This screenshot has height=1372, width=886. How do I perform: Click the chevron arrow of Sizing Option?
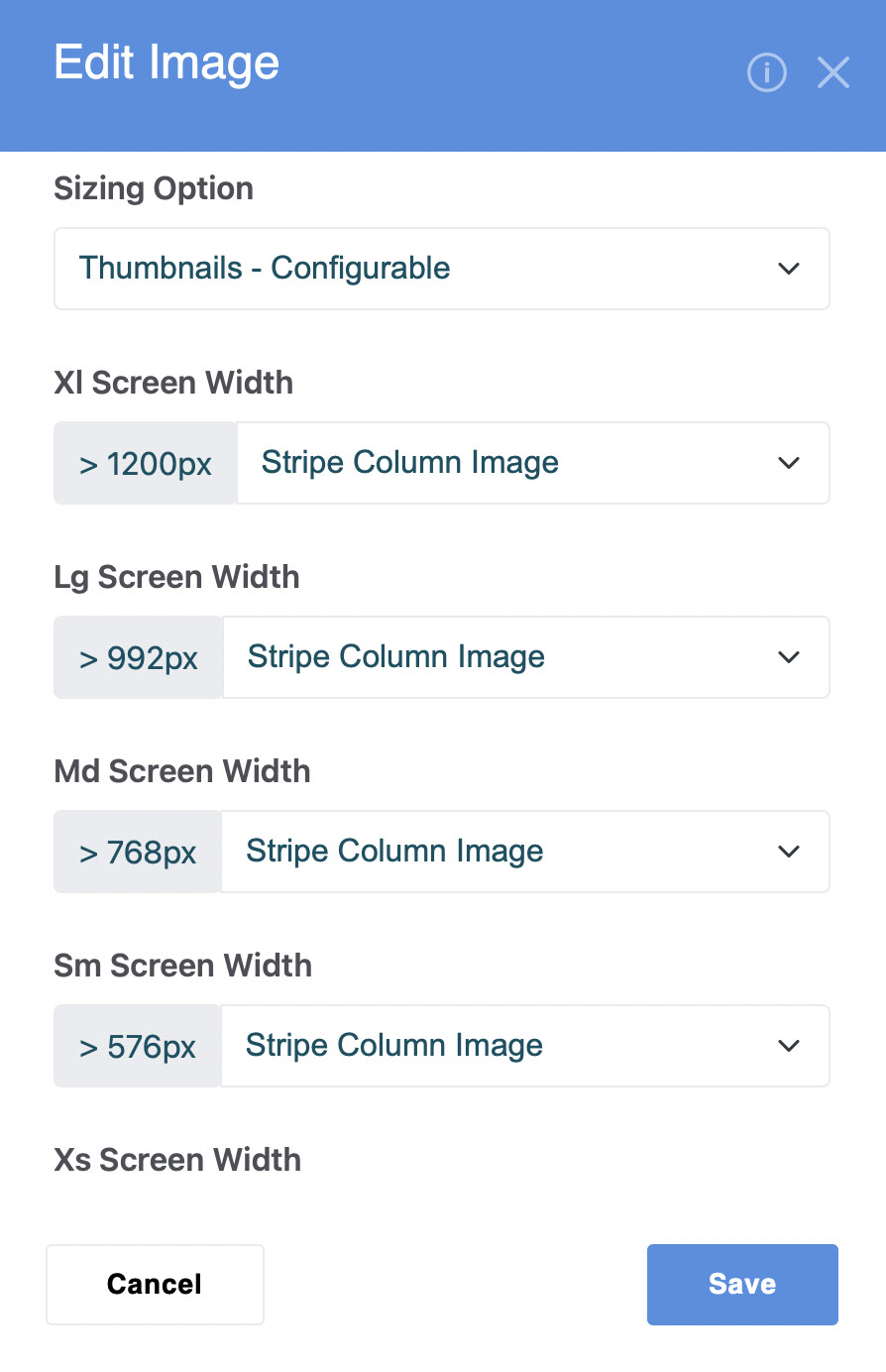click(789, 269)
